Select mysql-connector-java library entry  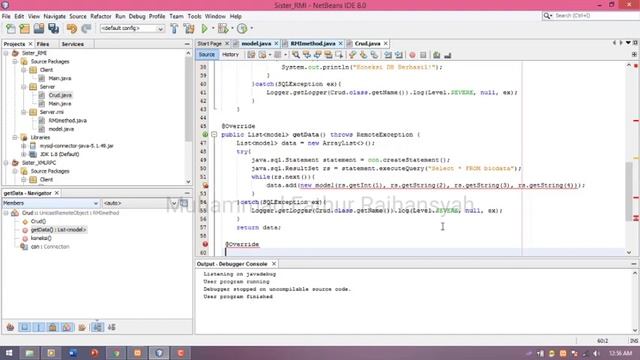tap(77, 146)
